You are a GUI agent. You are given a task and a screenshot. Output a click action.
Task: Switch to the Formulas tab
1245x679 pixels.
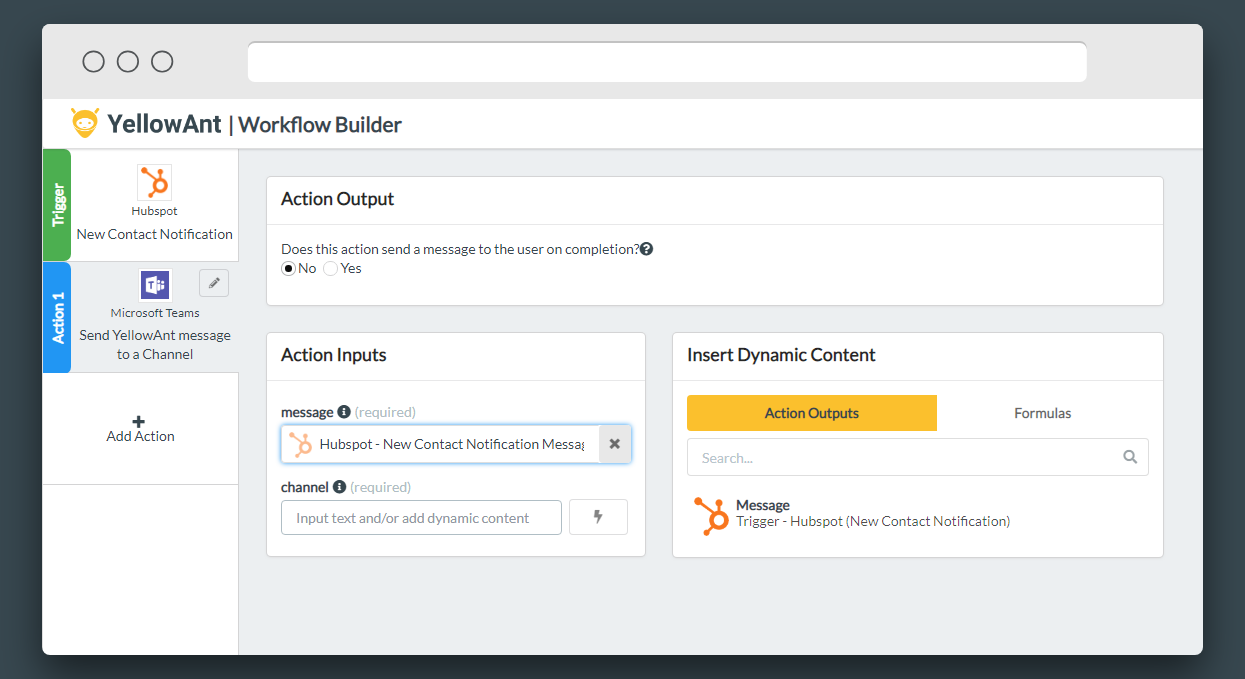[1042, 412]
